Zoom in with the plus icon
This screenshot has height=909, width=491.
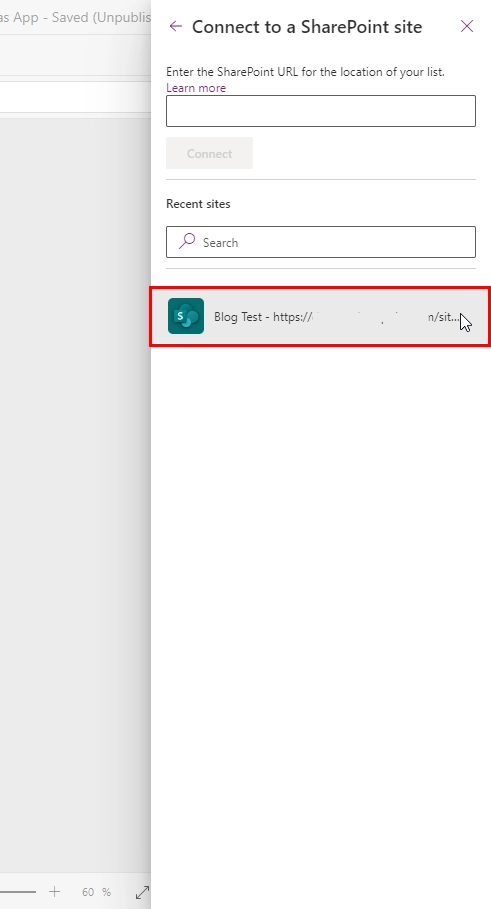click(54, 892)
